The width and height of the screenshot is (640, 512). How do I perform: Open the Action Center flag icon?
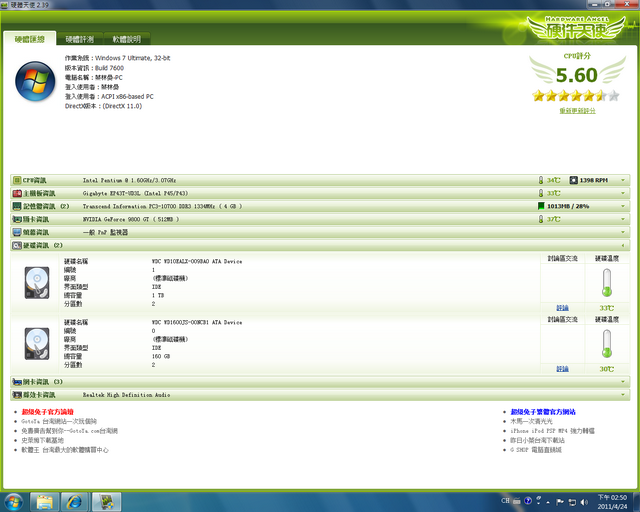560,502
